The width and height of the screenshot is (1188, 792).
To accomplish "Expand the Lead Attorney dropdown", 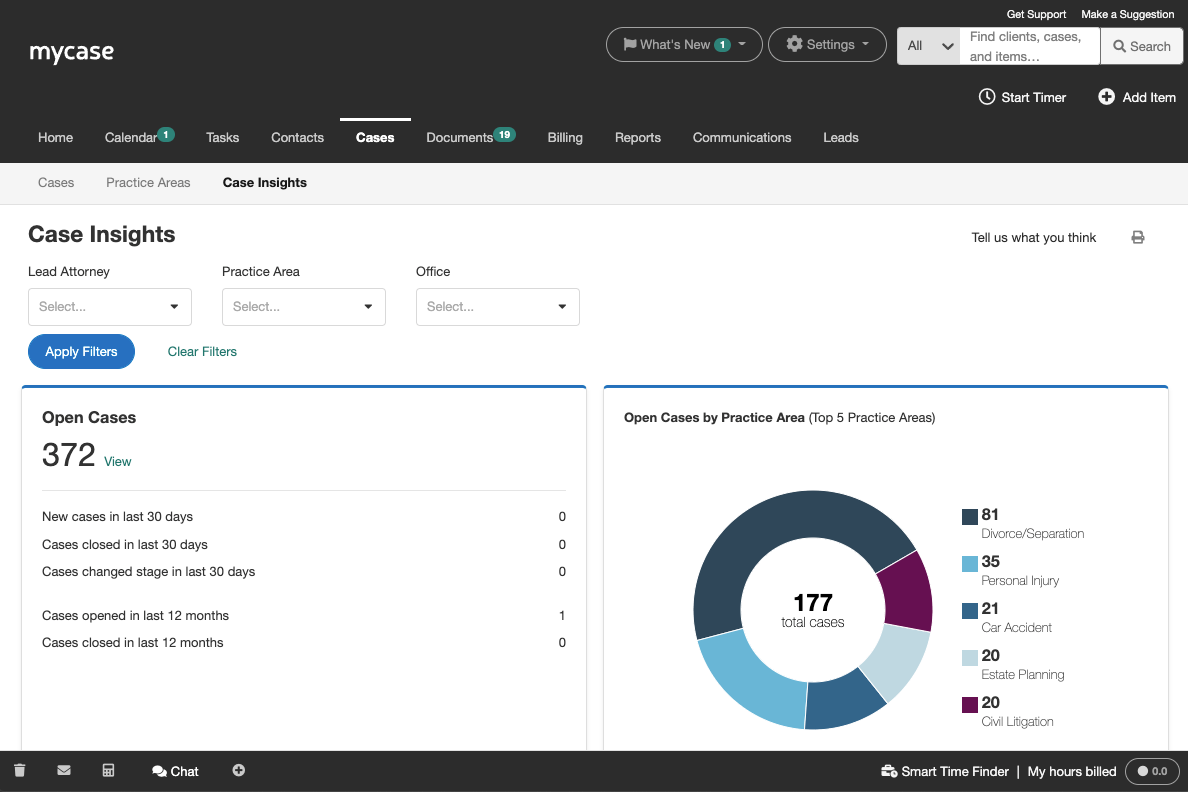I will (x=110, y=307).
